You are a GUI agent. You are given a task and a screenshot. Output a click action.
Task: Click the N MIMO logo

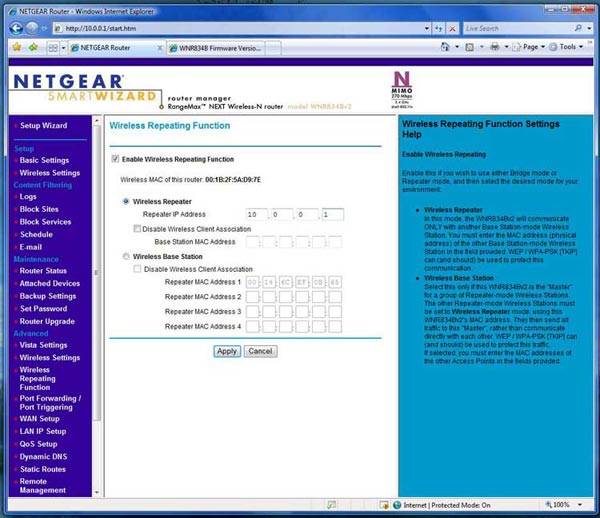[402, 90]
